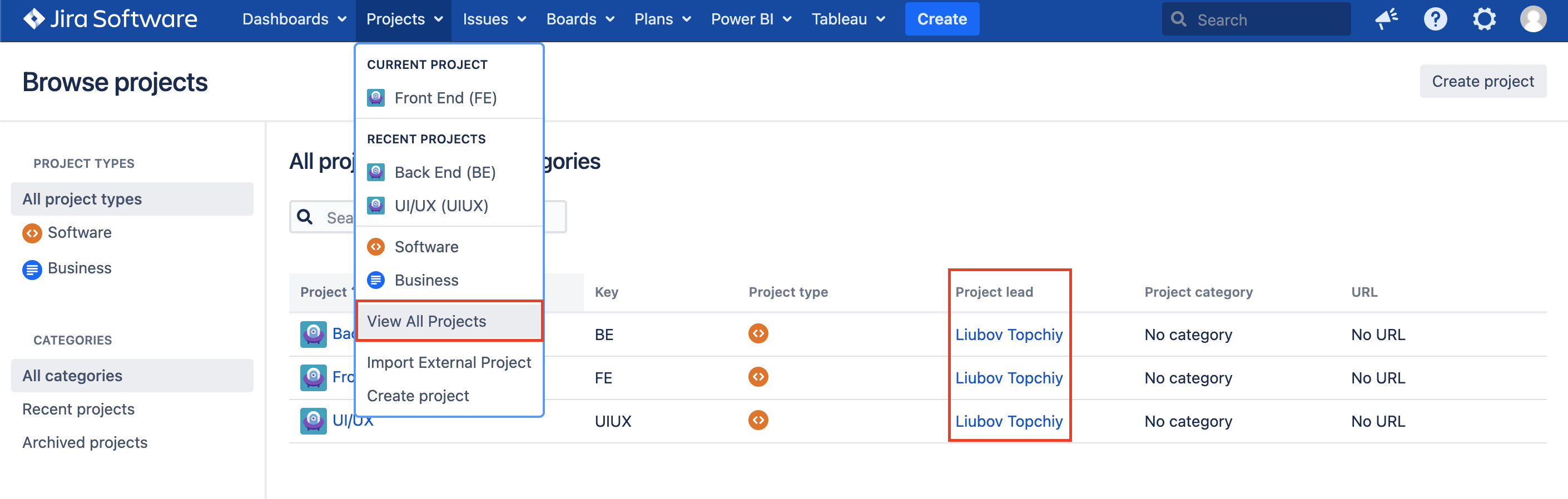Click the Create project button
1568x499 pixels.
tap(1482, 81)
